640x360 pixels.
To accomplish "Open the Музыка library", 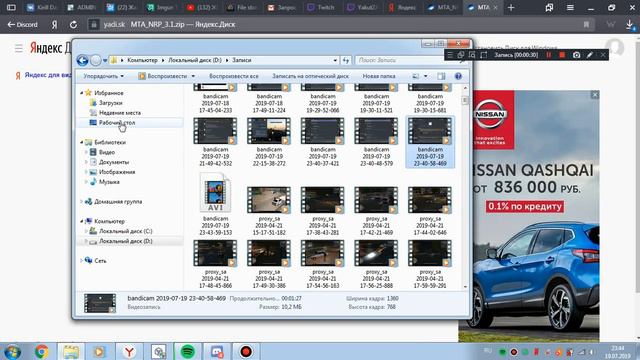I will coord(109,182).
